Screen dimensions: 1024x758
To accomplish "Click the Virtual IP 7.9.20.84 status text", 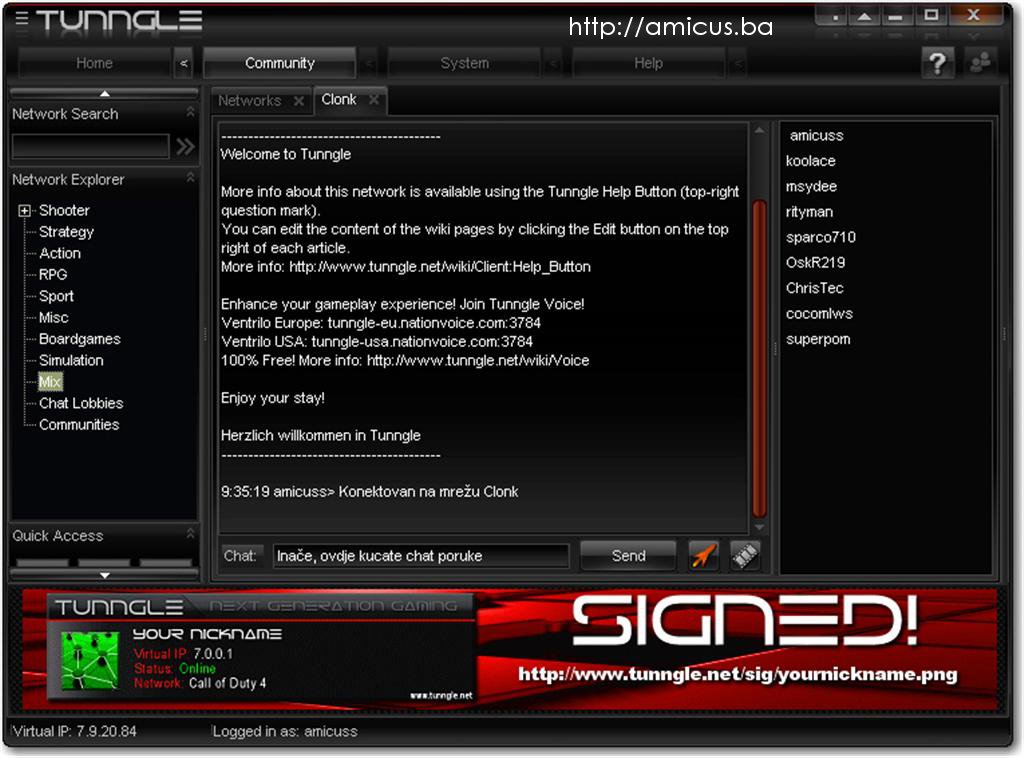I will (74, 731).
